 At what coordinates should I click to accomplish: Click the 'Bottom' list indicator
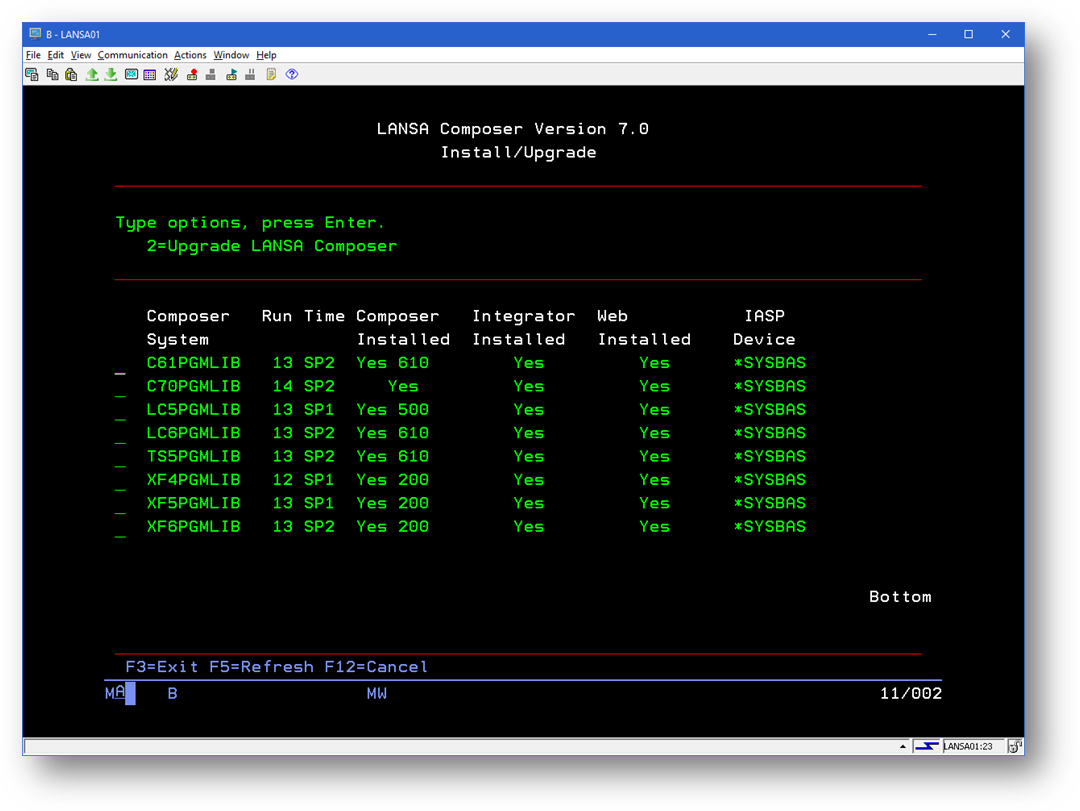[900, 597]
